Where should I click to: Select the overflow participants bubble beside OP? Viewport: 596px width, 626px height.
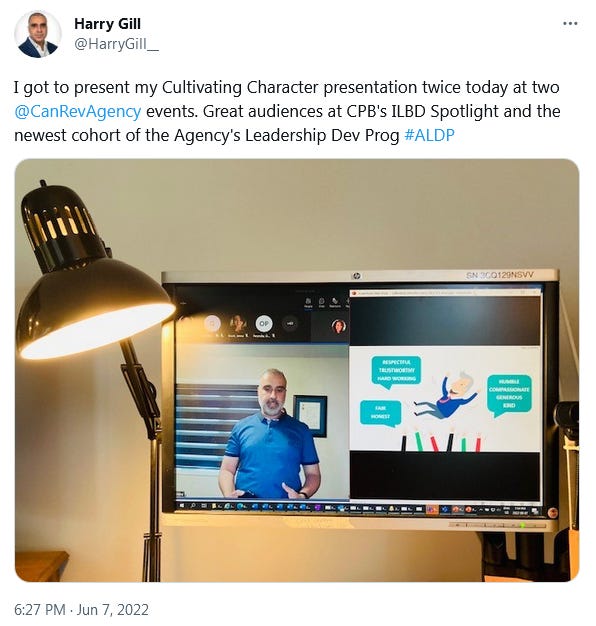[290, 323]
